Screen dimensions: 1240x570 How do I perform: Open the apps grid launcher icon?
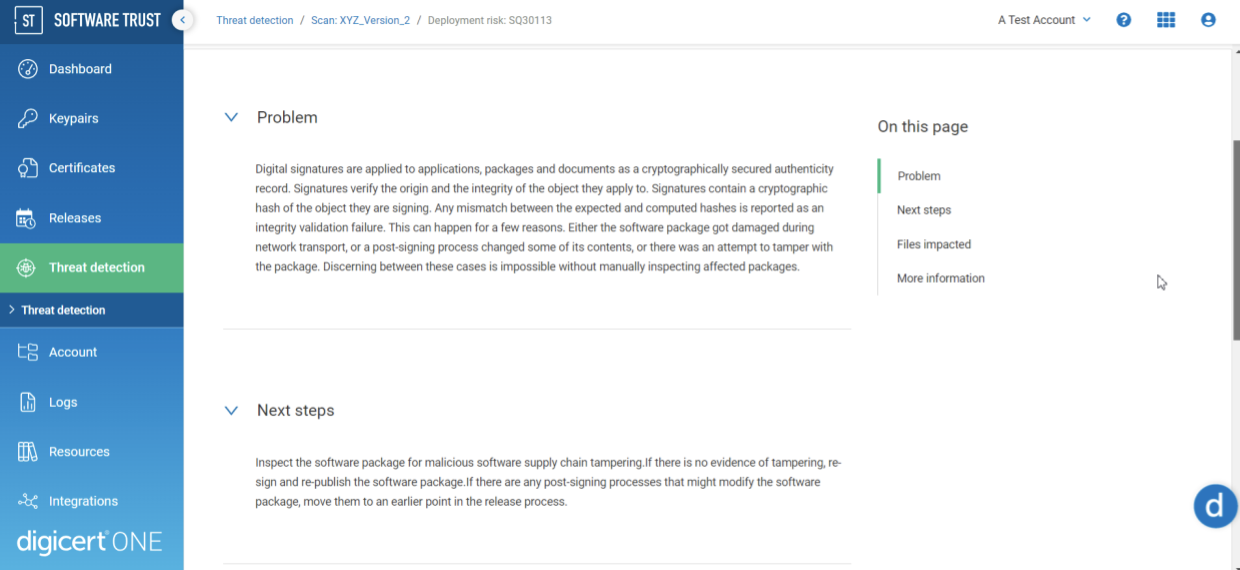[1166, 20]
